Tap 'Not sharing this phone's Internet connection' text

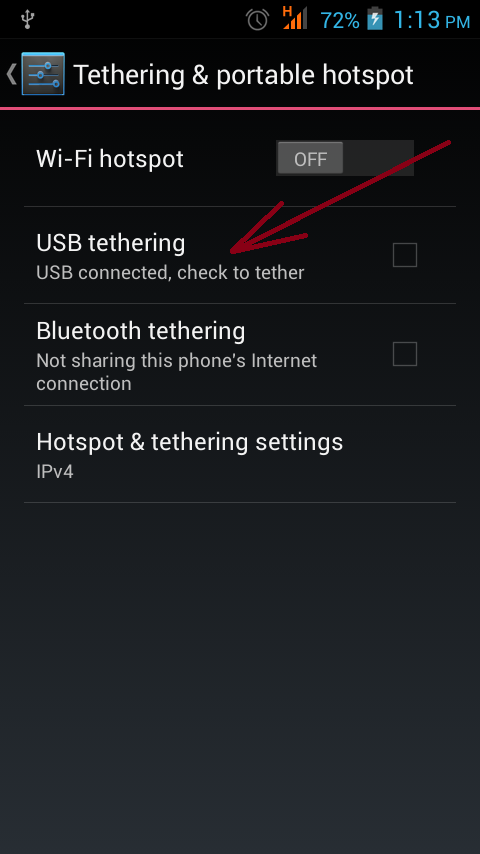pyautogui.click(x=177, y=372)
